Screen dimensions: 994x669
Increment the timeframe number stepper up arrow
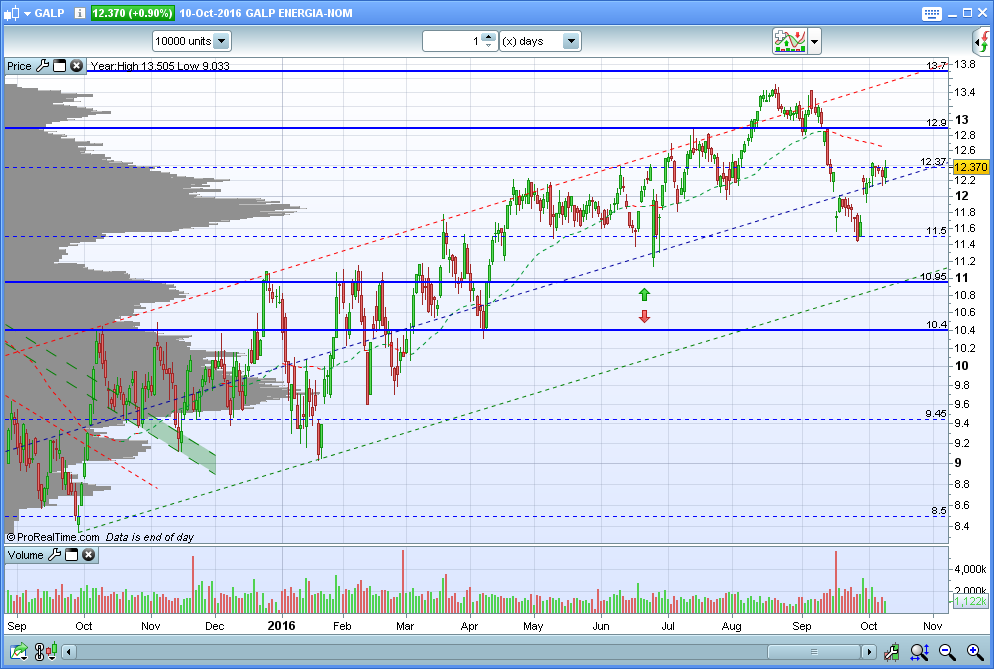pyautogui.click(x=488, y=37)
